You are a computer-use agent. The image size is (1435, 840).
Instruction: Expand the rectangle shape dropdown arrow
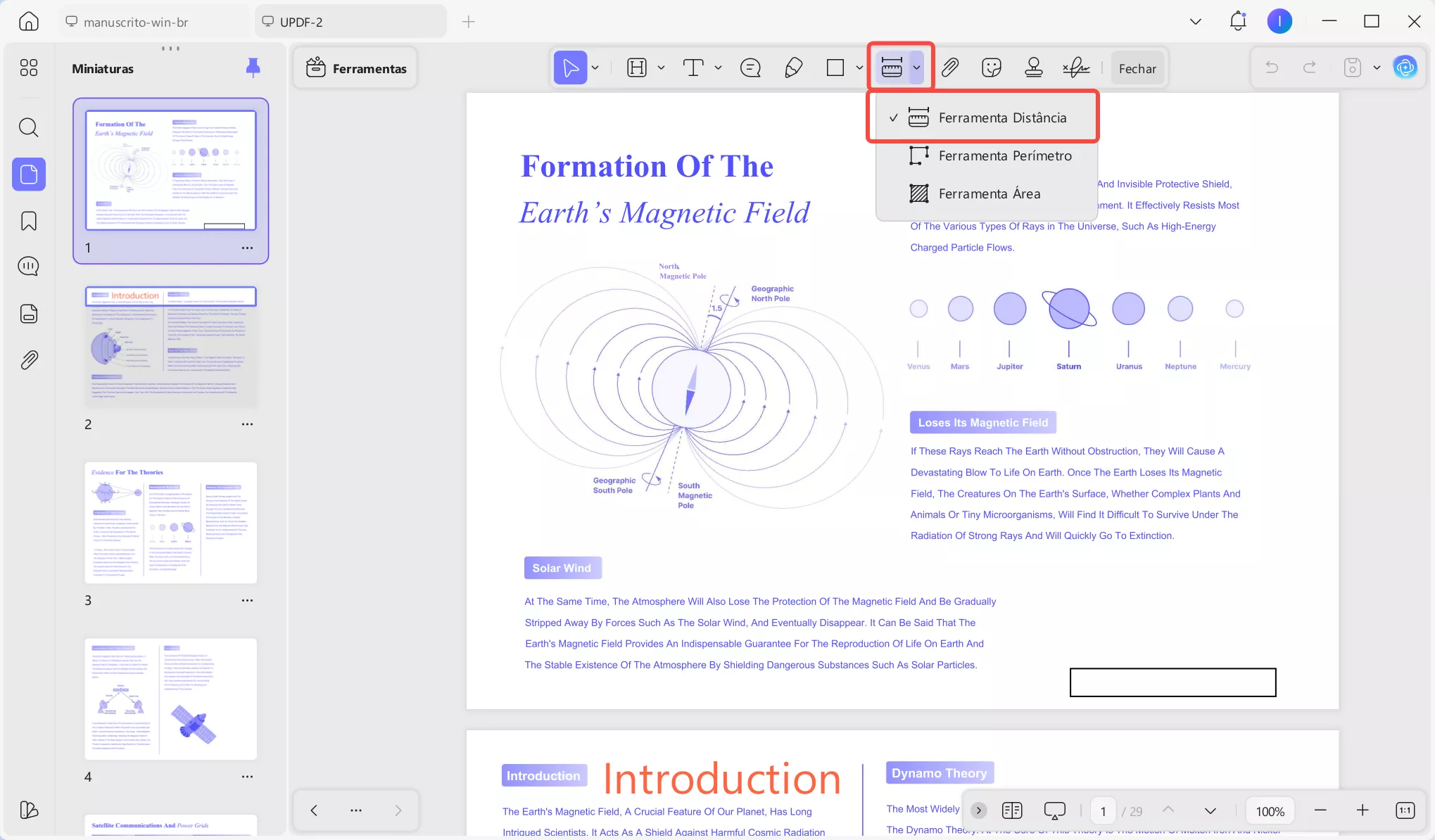click(x=859, y=68)
